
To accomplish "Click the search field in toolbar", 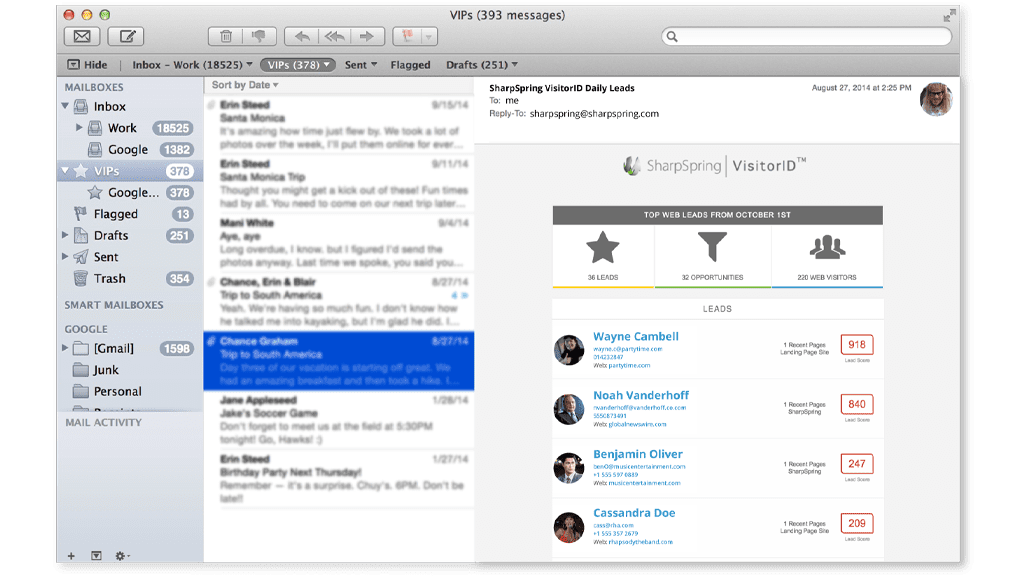I will pyautogui.click(x=807, y=37).
